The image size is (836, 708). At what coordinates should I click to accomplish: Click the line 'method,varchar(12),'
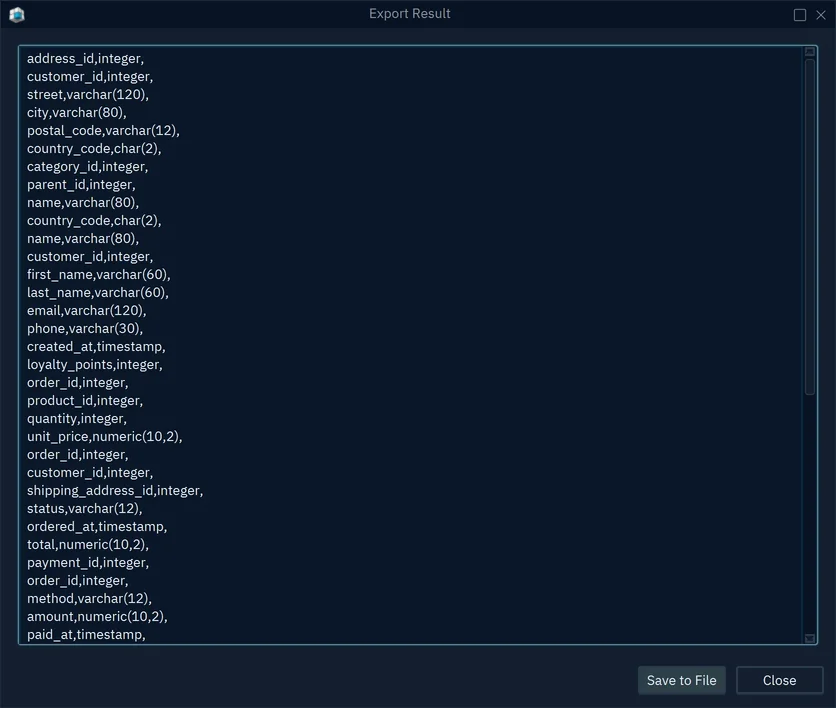pos(90,599)
